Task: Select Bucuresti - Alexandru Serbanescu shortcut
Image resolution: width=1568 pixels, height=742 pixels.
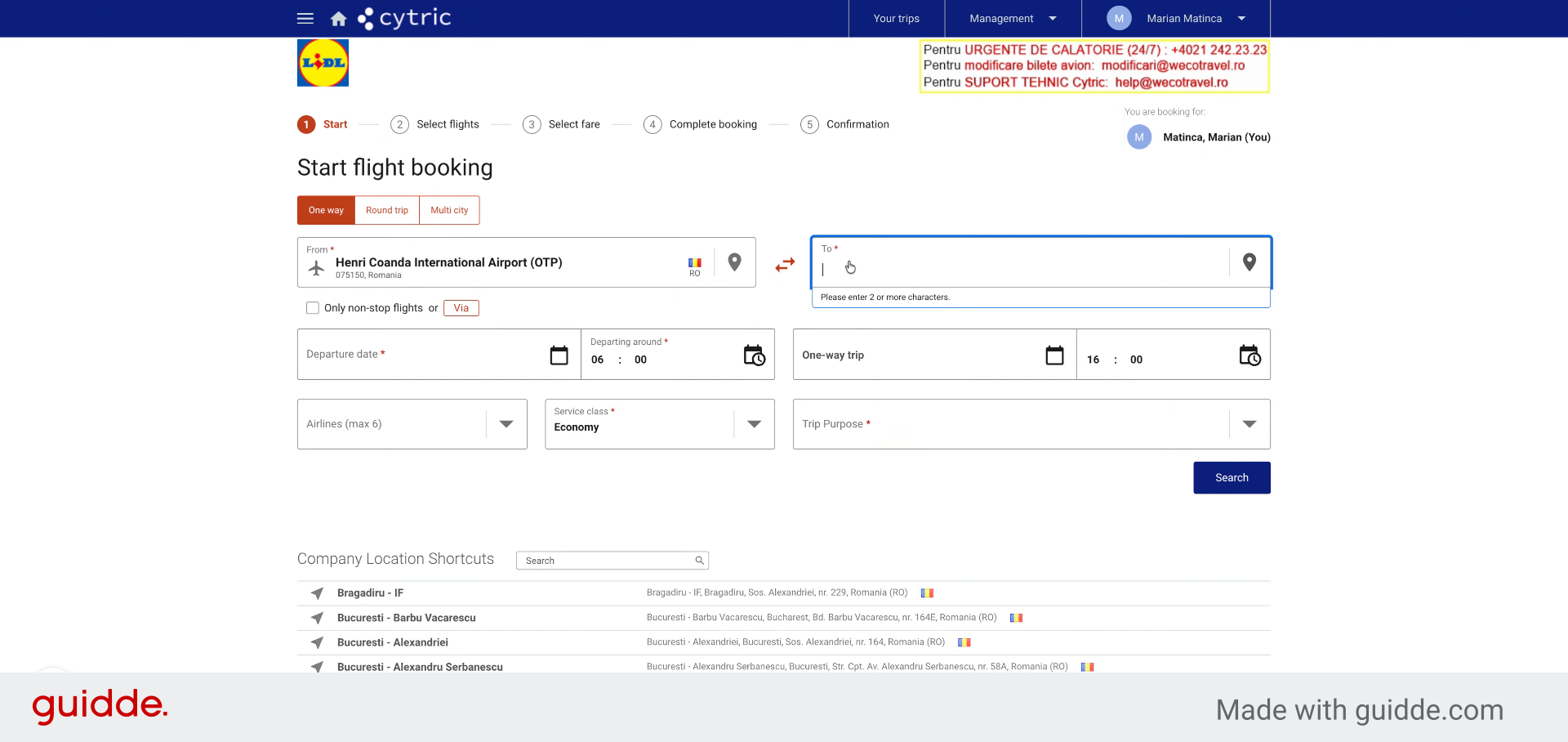Action: [x=420, y=667]
